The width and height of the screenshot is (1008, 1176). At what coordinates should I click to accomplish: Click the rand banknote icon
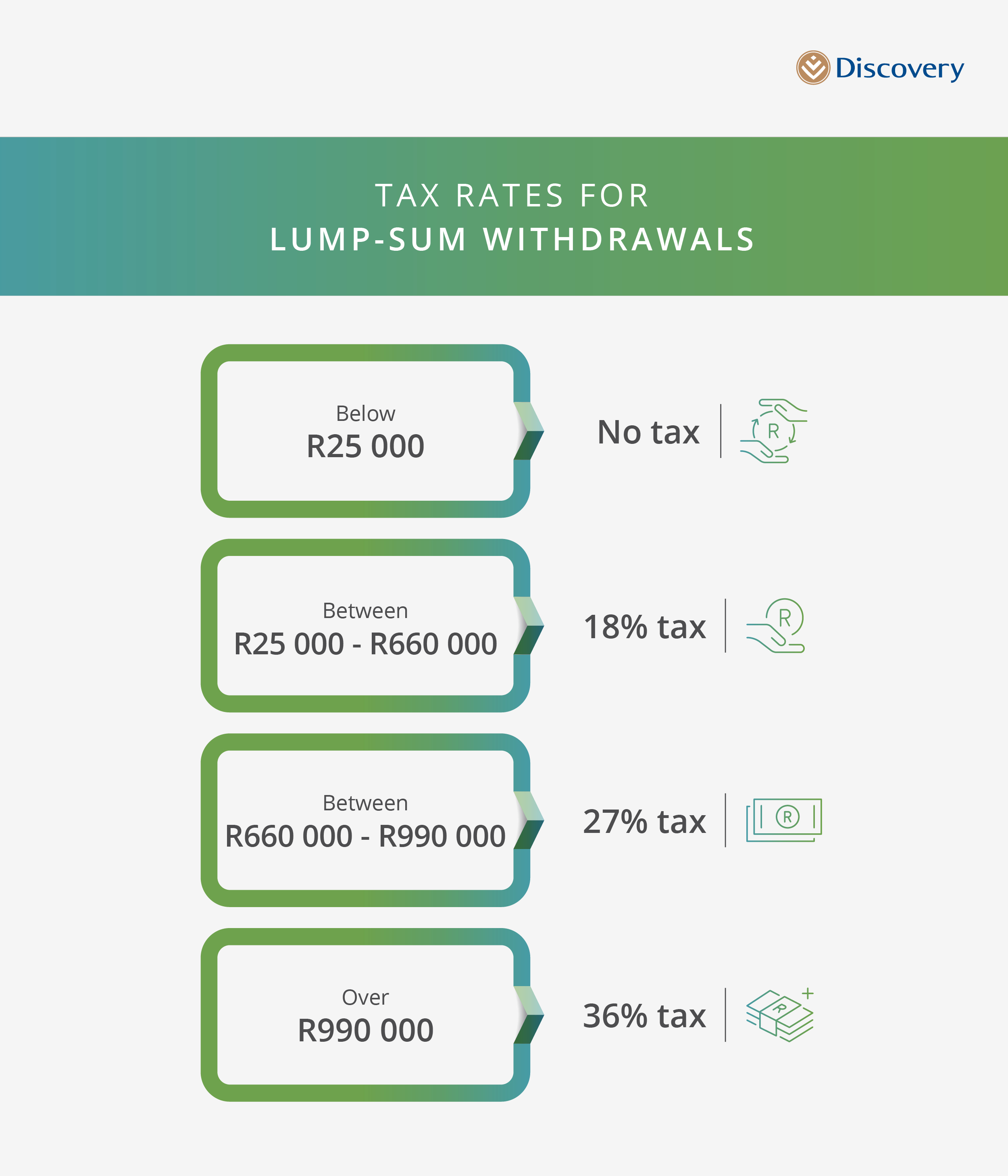pyautogui.click(x=784, y=820)
